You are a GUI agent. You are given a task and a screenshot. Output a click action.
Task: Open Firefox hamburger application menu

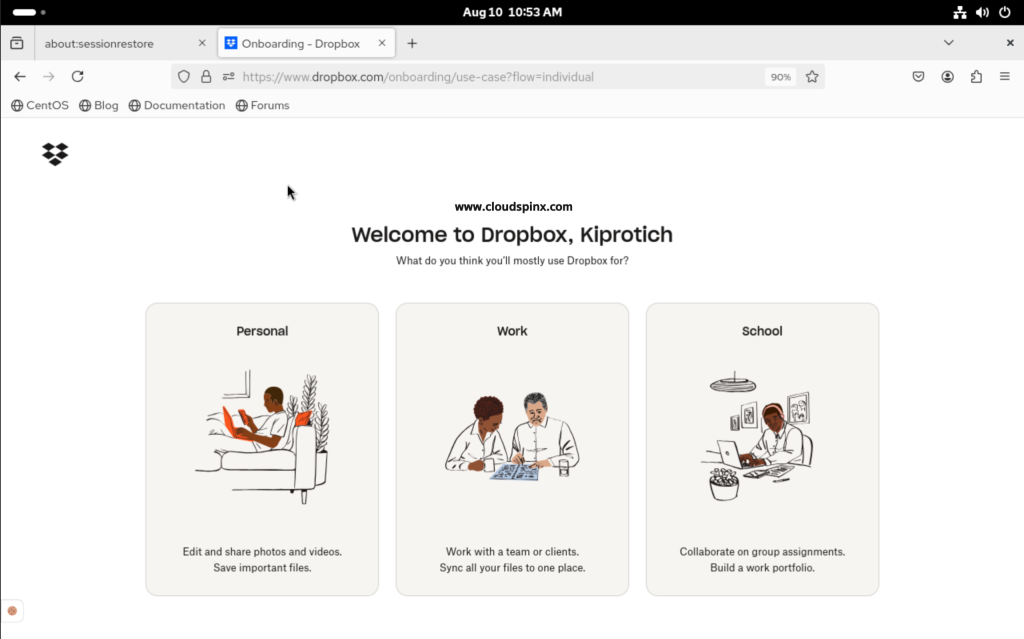(x=1004, y=77)
